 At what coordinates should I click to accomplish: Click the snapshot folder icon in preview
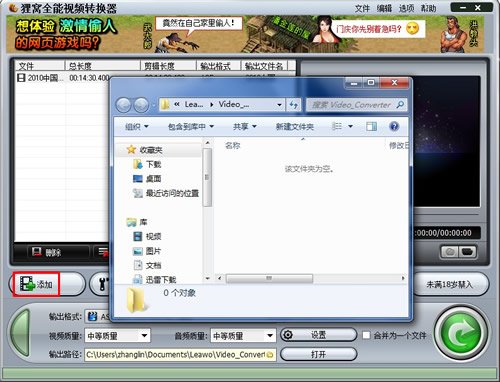coord(467,252)
